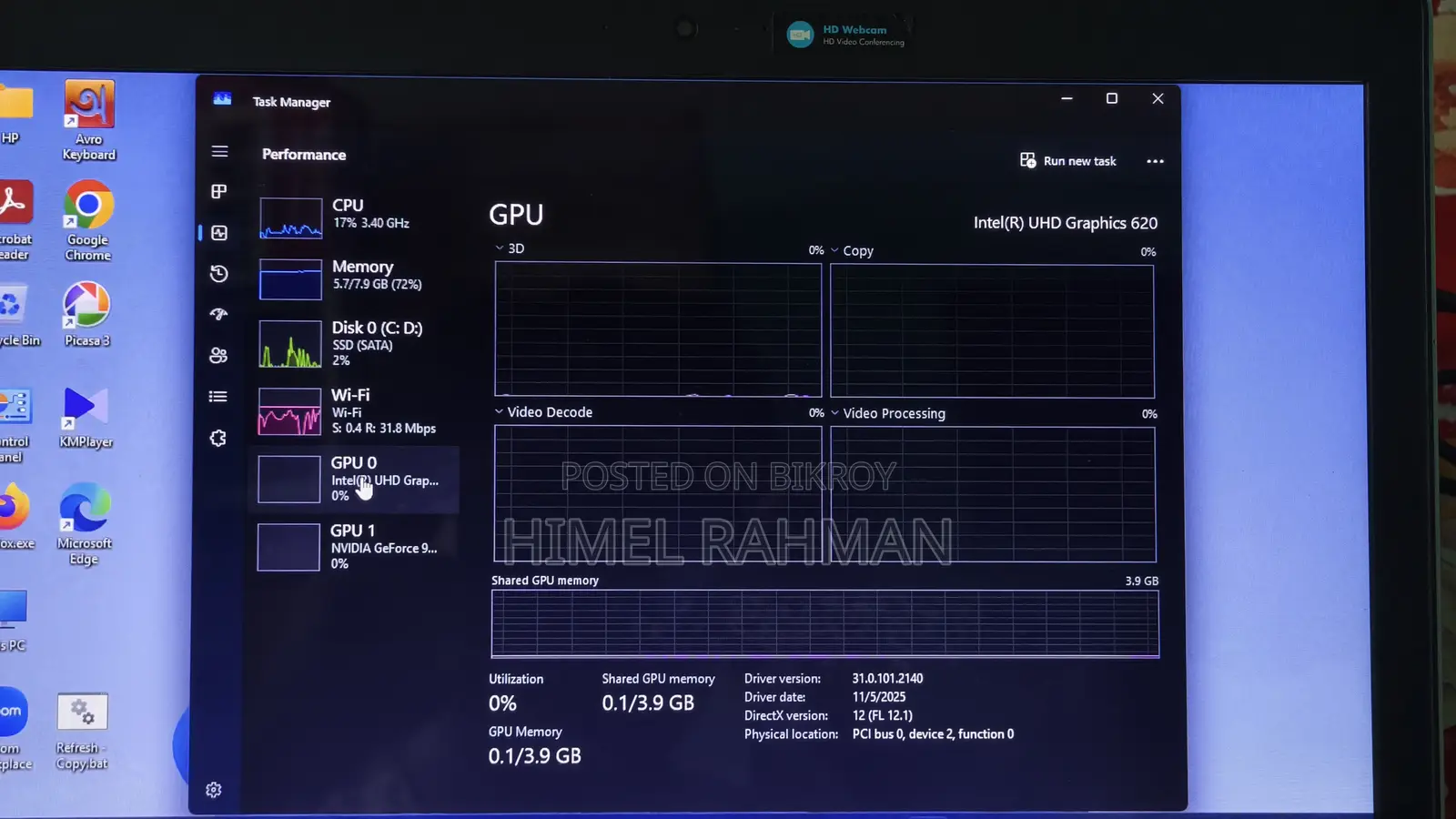Select the Memory performance entry
The image size is (1456, 819).
(355, 278)
